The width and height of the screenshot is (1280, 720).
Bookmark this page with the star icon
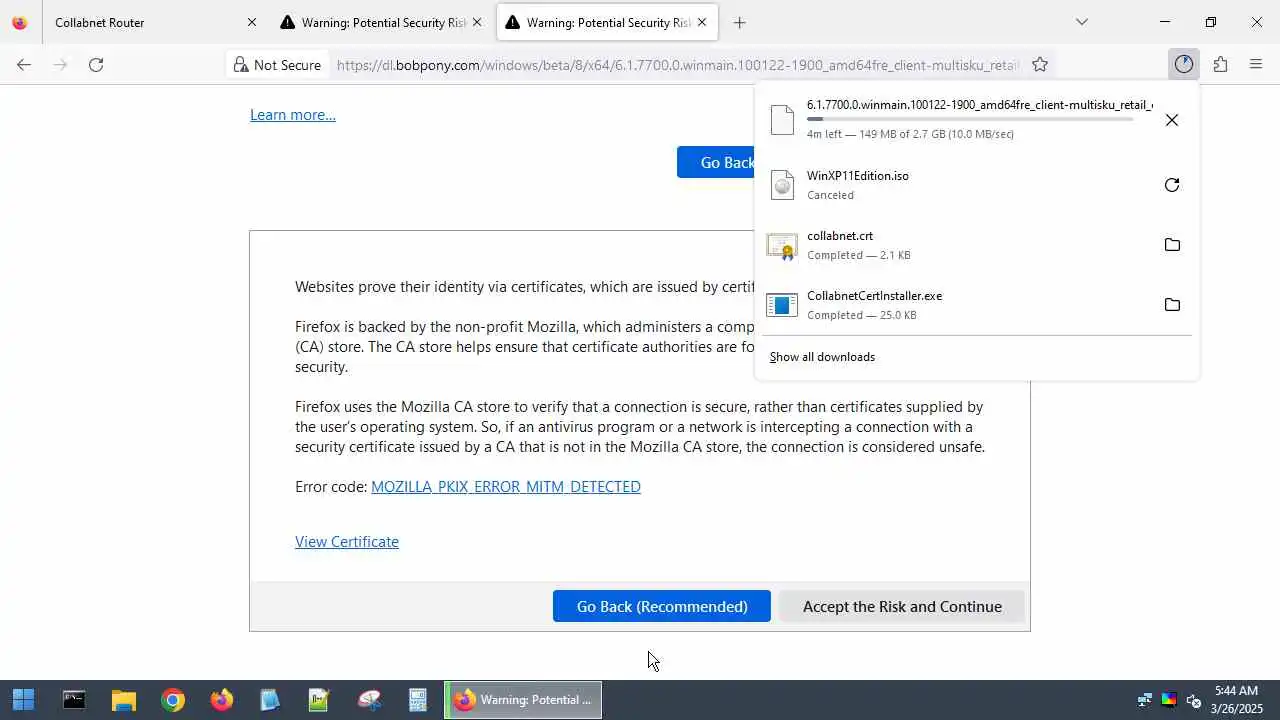tap(1040, 65)
